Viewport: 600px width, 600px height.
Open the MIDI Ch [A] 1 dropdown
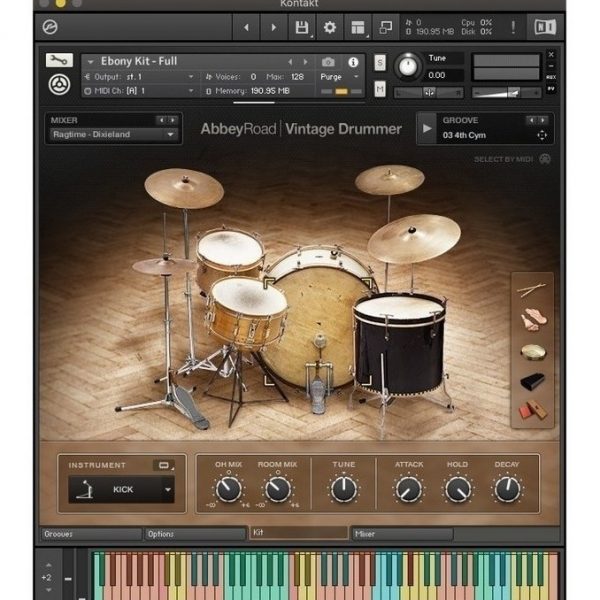tap(191, 91)
